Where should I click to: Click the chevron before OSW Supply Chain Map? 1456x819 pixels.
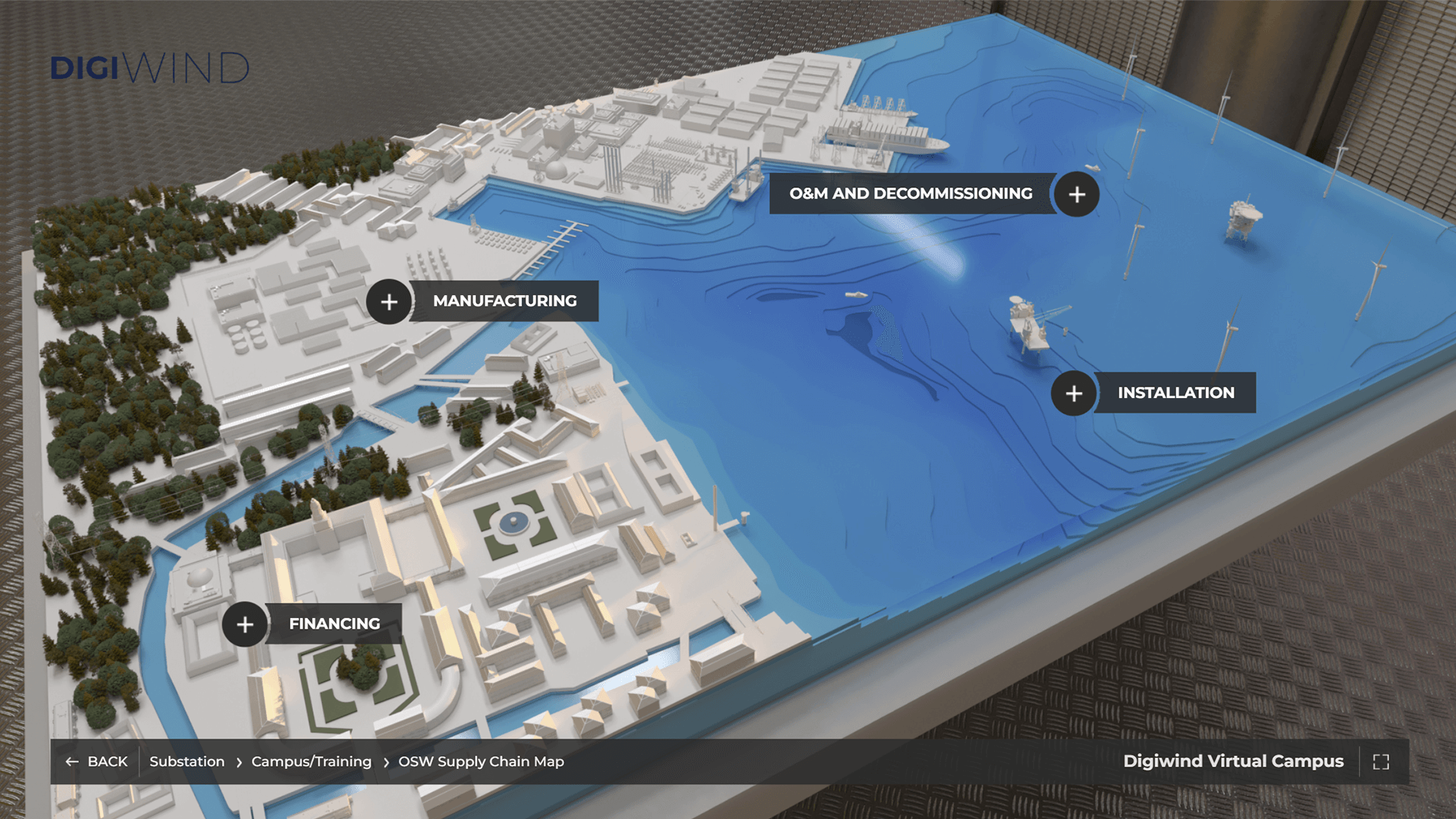click(x=386, y=762)
